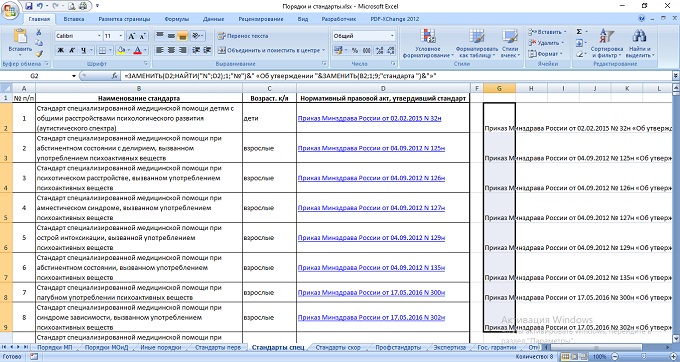Increase decimal places
The width and height of the screenshot is (680, 362).
(379, 50)
